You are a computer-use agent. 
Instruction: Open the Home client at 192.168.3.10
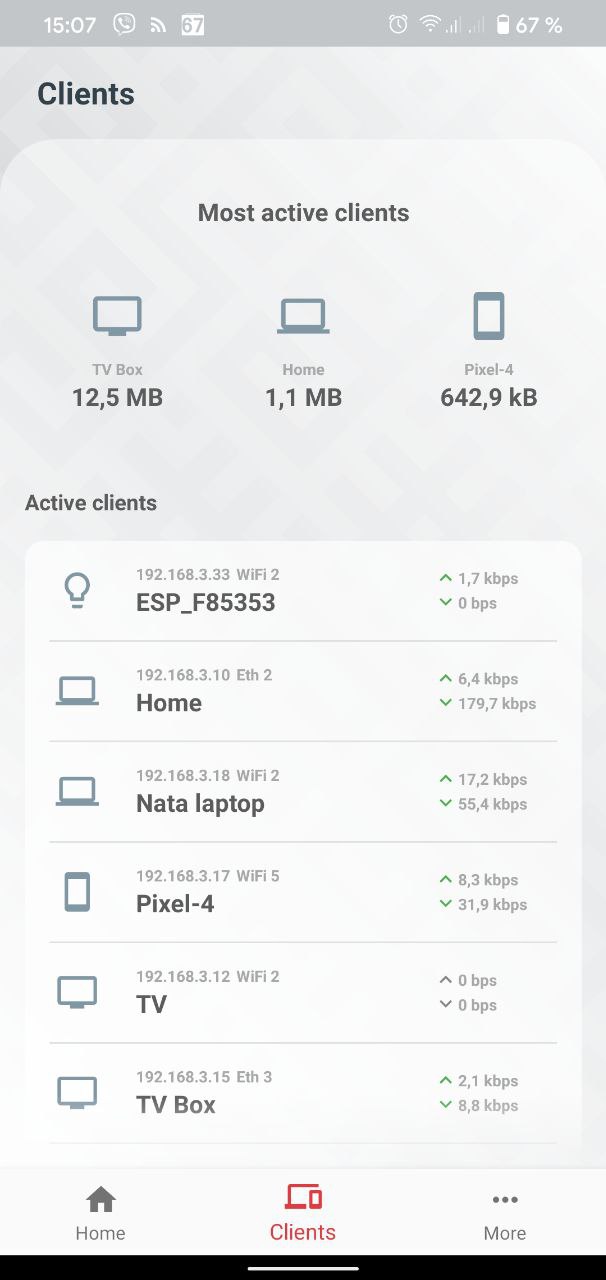303,691
